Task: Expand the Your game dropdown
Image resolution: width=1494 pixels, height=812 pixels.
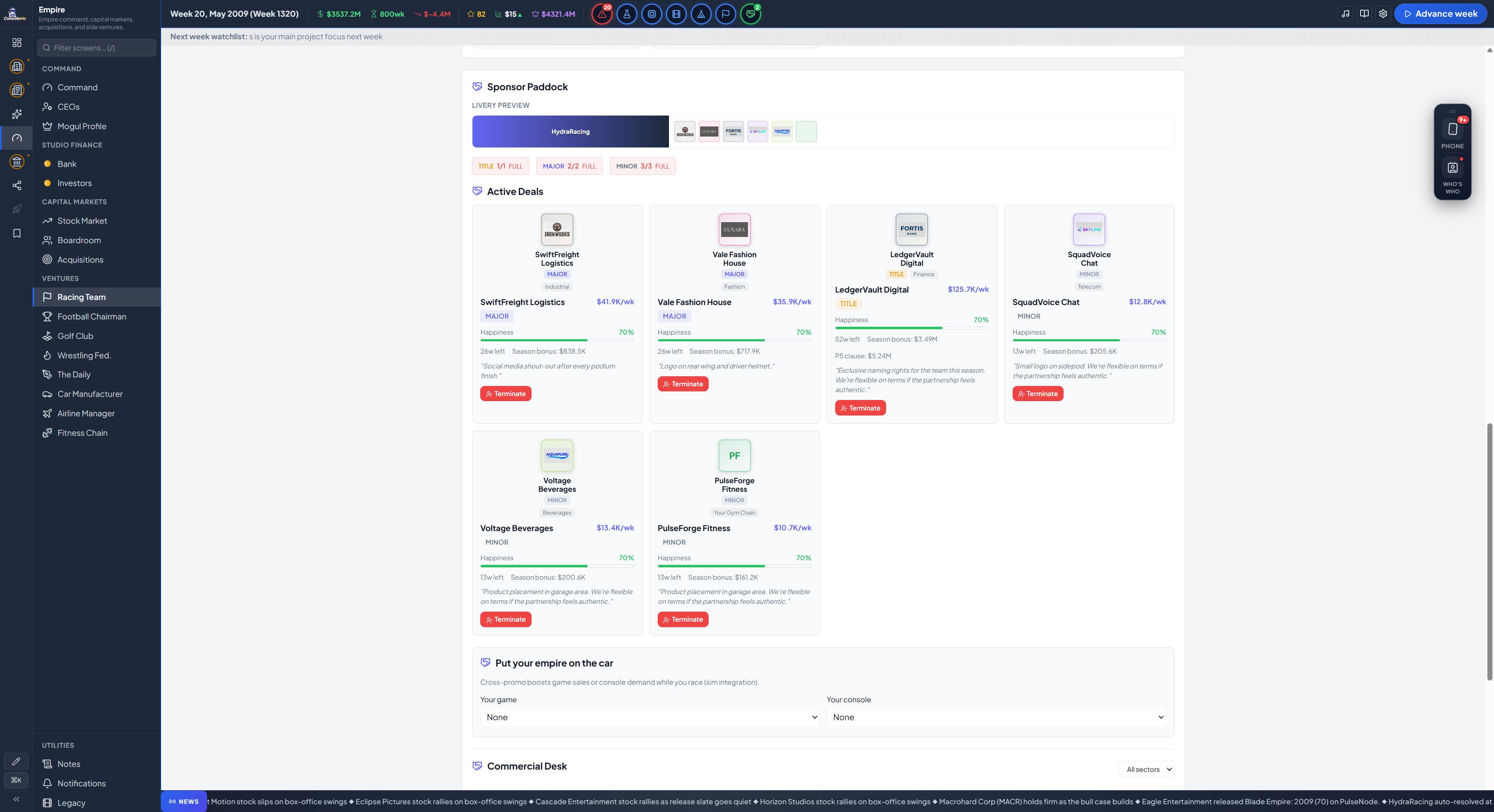Action: coord(650,717)
